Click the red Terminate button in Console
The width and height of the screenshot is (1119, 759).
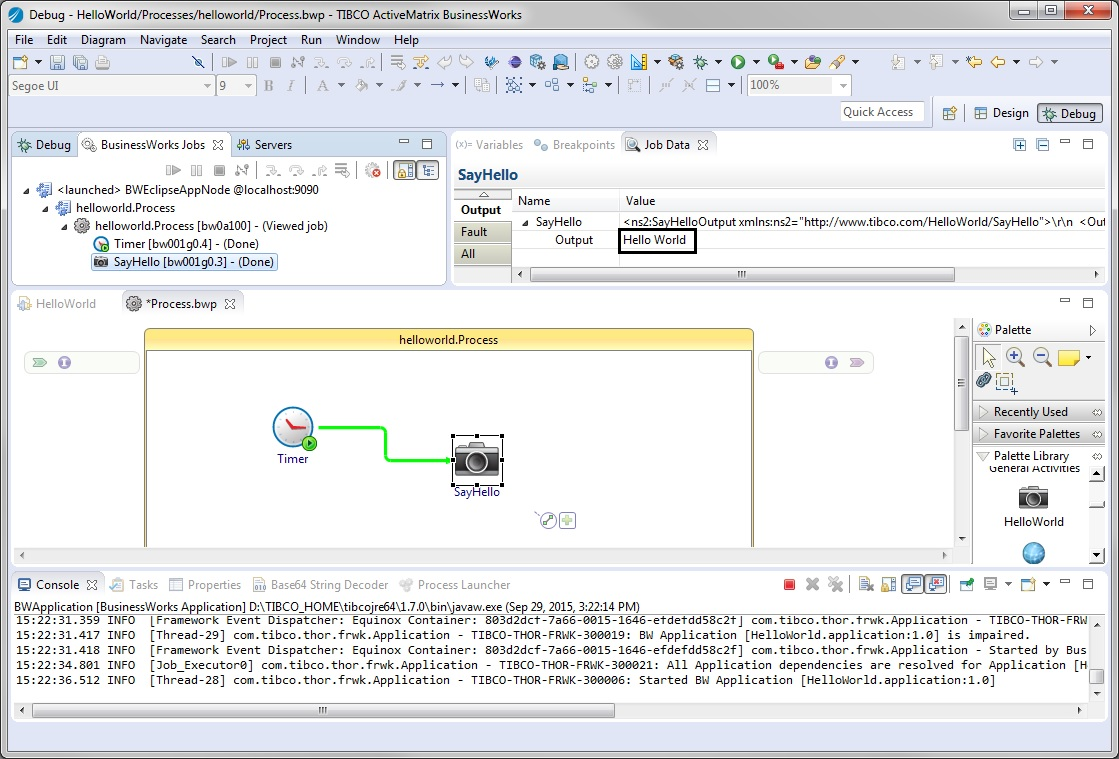(789, 585)
